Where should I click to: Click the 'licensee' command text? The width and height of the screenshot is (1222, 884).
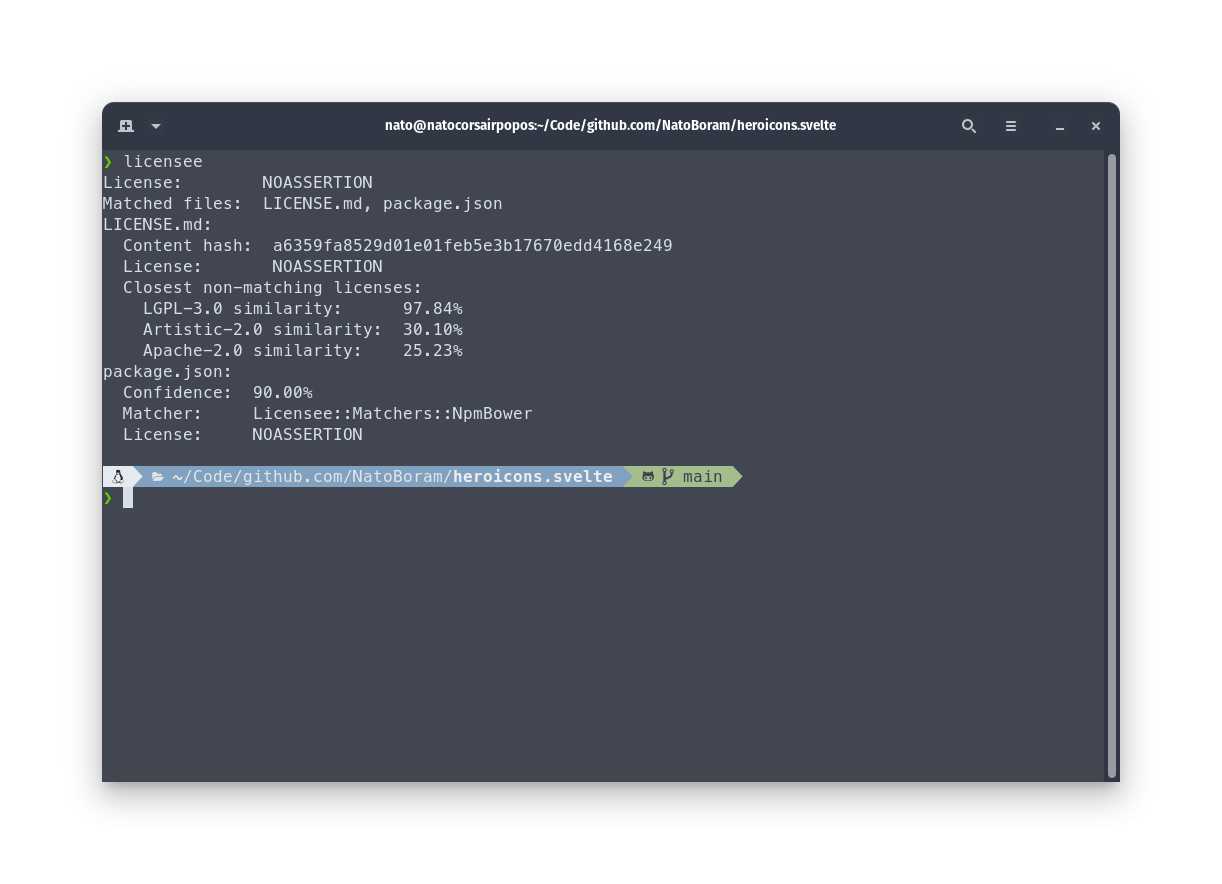point(163,162)
